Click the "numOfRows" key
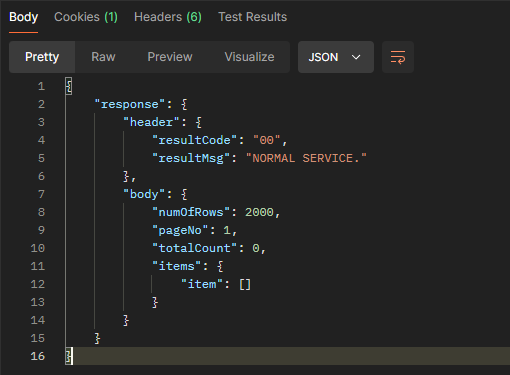Viewport: 510px width, 375px height. [x=191, y=212]
